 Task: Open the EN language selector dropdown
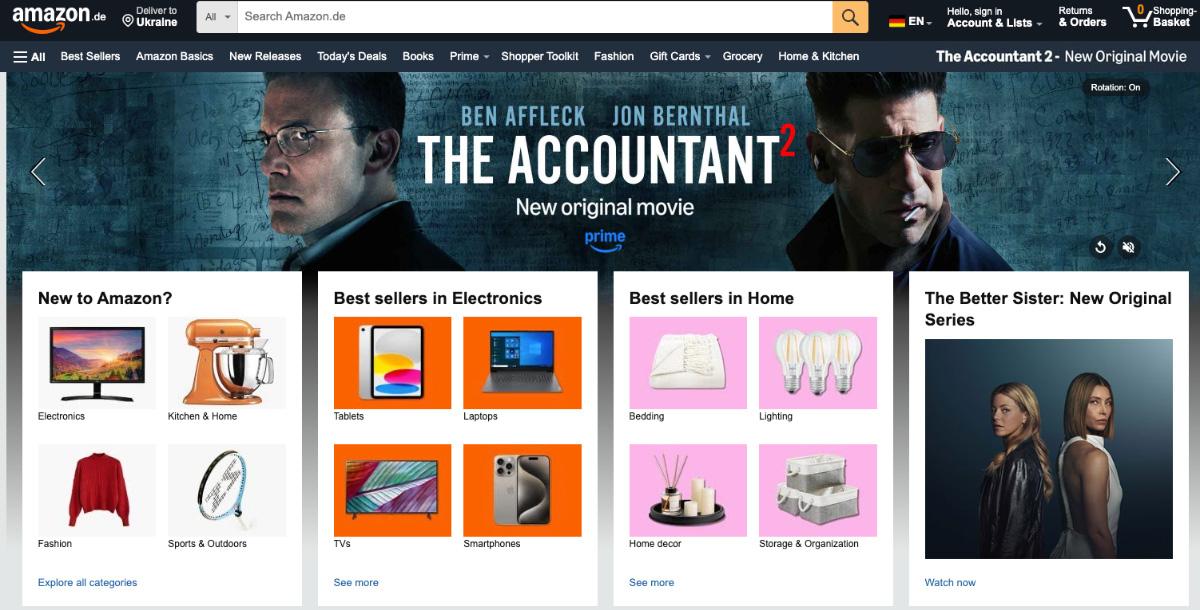(910, 21)
